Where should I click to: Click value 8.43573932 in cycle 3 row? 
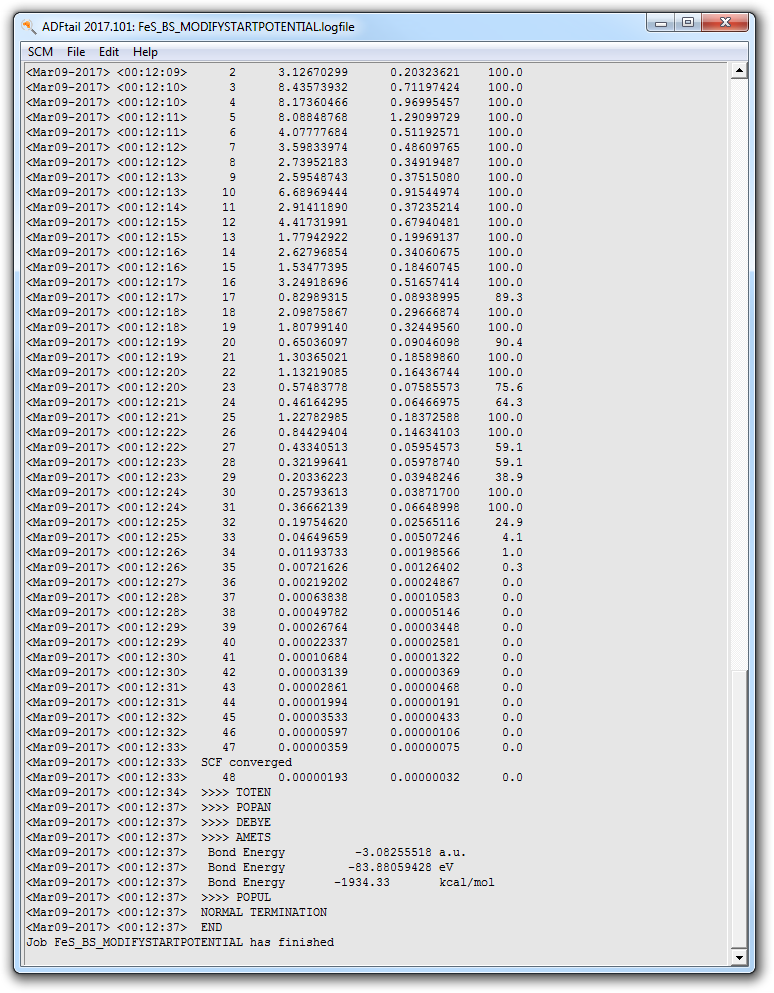pos(313,87)
